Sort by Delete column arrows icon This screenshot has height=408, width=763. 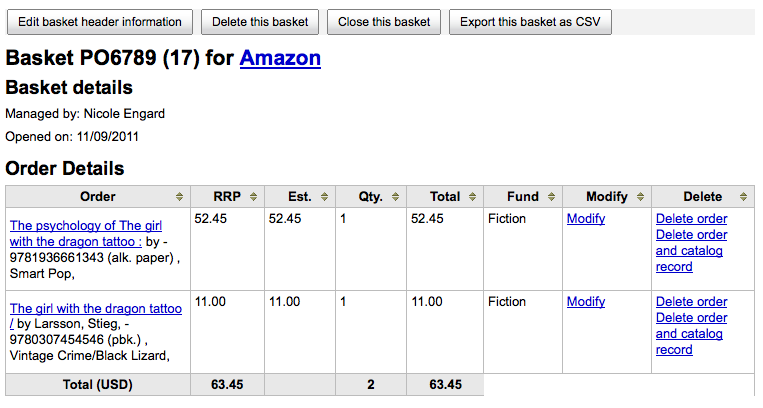click(x=743, y=197)
